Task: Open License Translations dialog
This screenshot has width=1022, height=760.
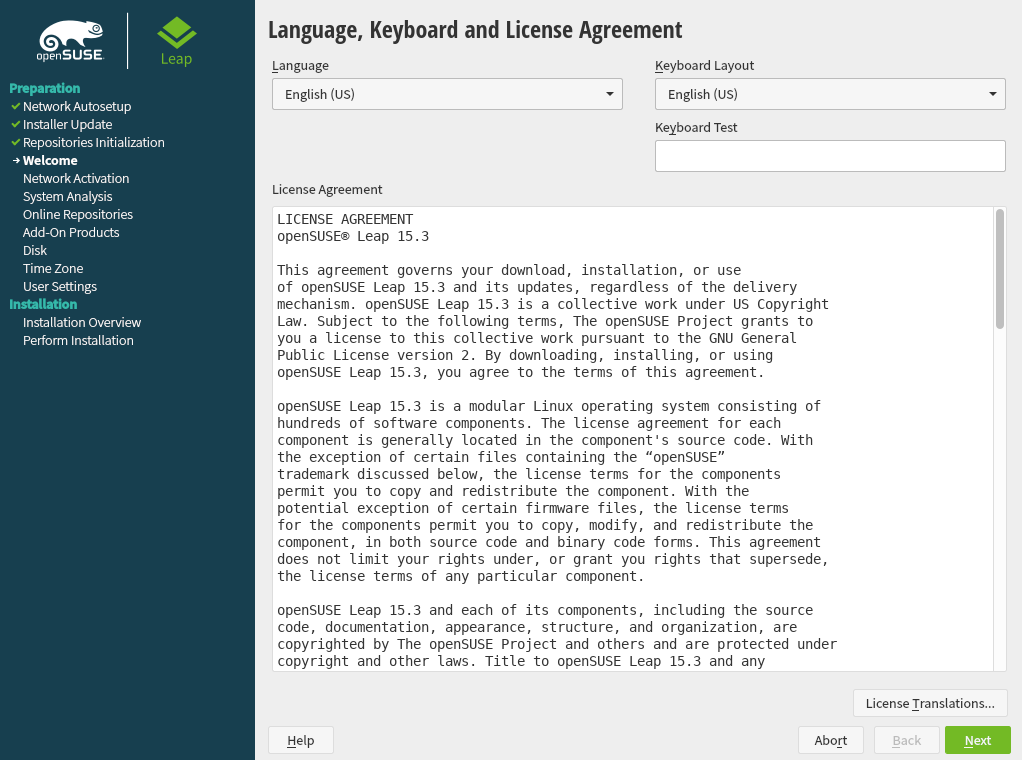Action: click(930, 703)
